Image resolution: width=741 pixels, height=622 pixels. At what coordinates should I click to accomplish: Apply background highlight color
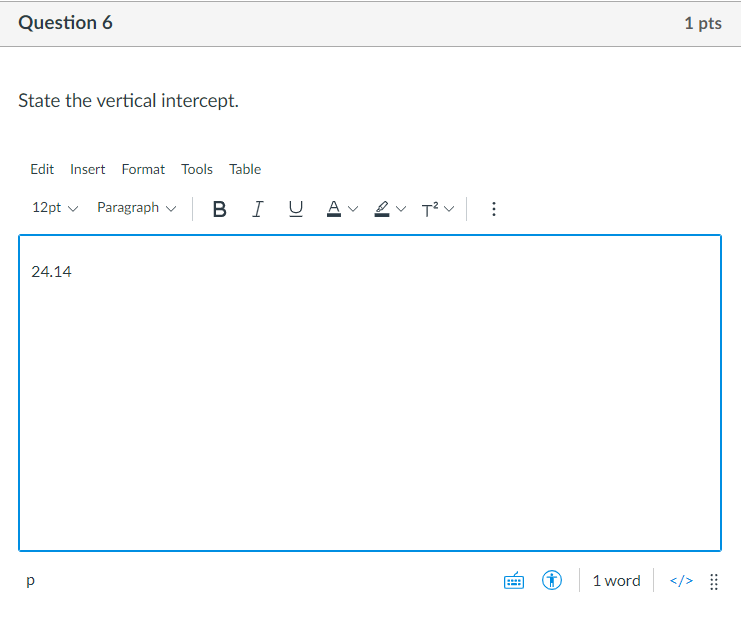click(x=382, y=208)
